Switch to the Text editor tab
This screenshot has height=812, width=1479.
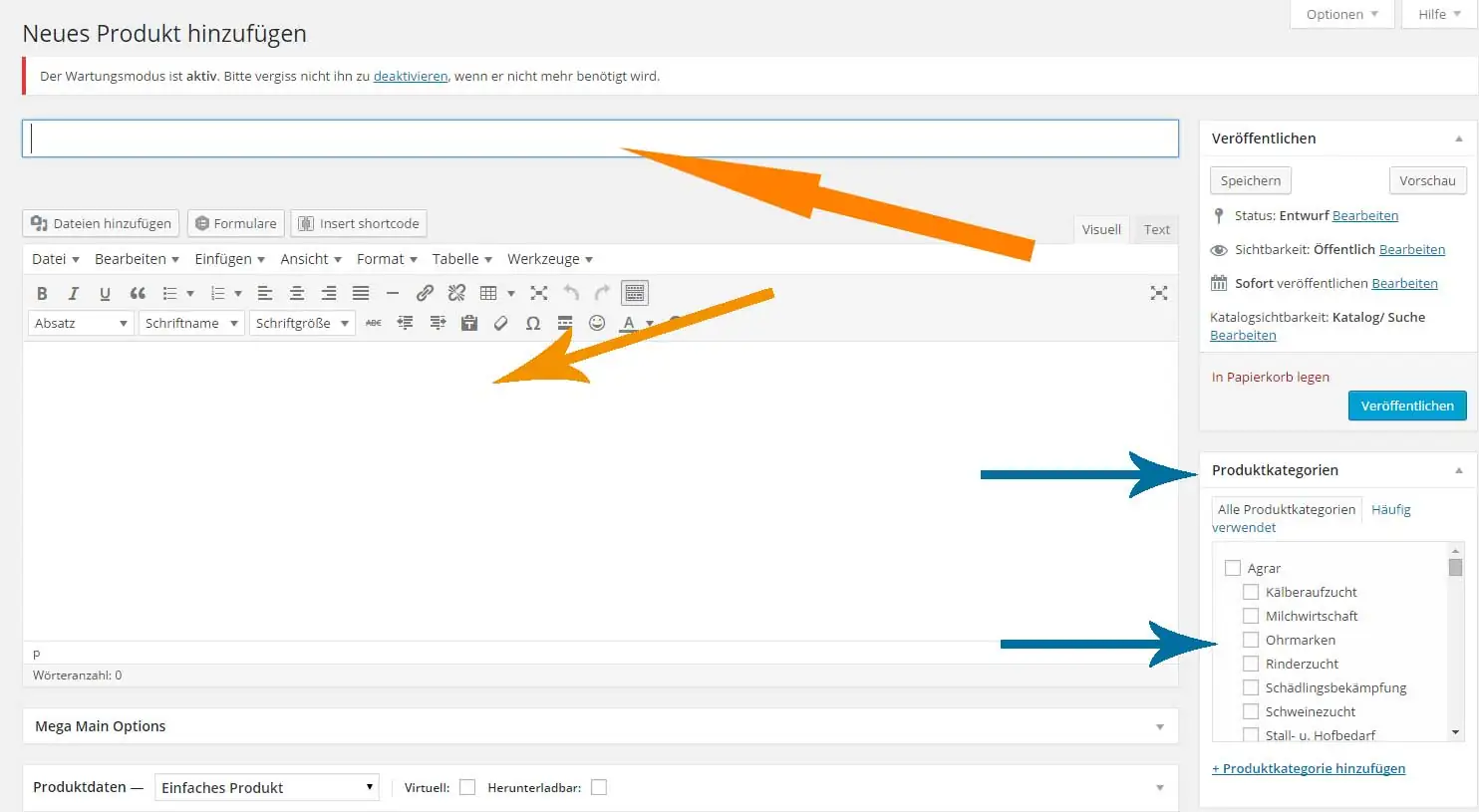tap(1155, 229)
